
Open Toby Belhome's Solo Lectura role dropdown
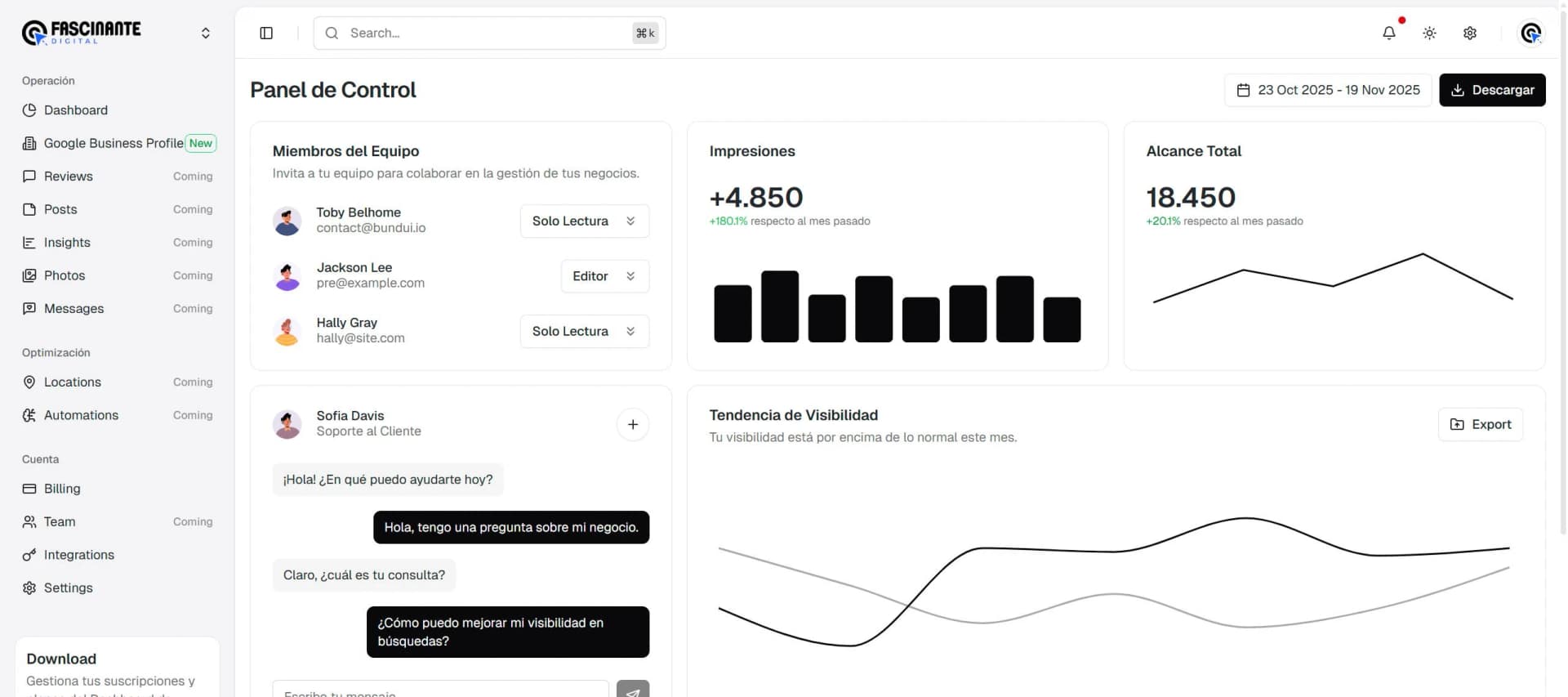584,221
